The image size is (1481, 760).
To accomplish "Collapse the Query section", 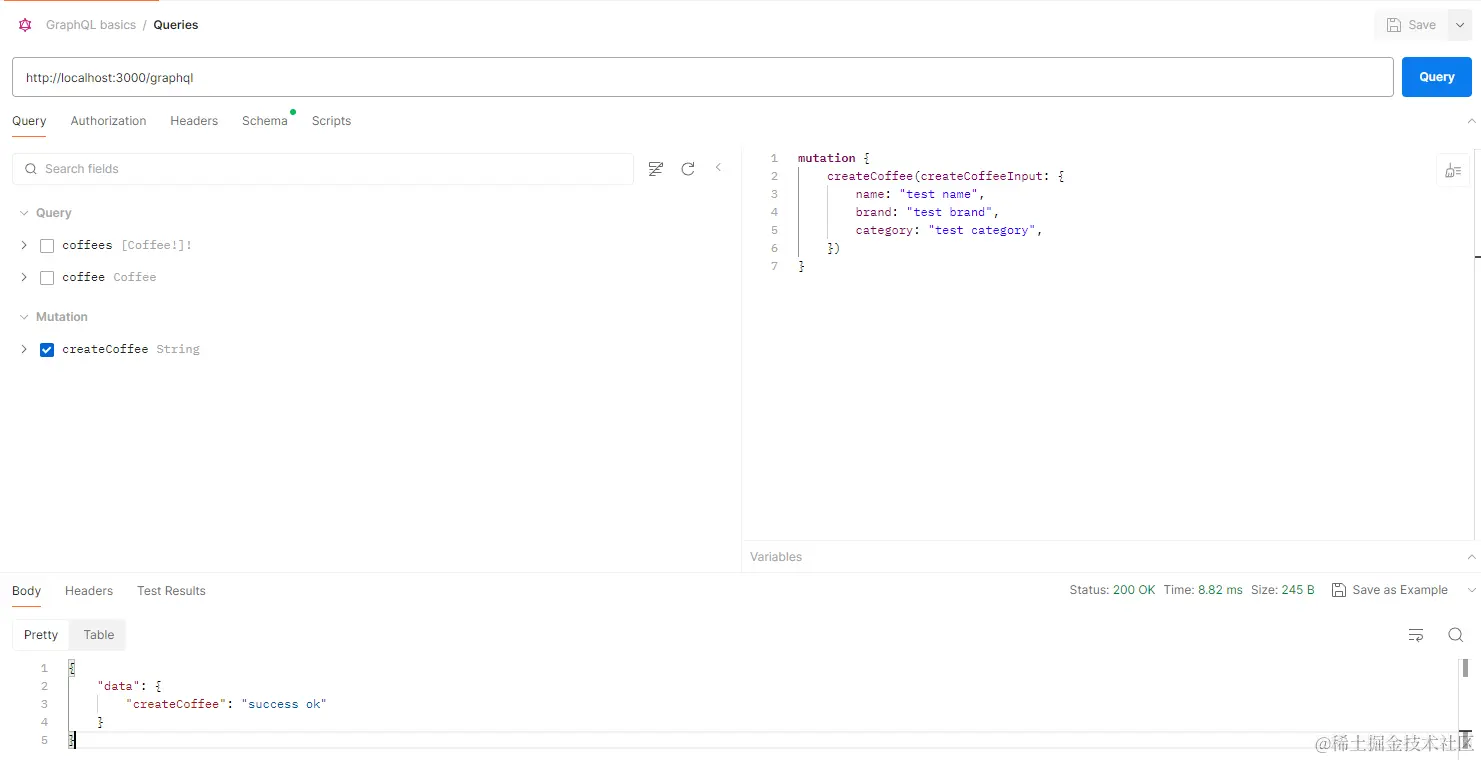I will 24,213.
